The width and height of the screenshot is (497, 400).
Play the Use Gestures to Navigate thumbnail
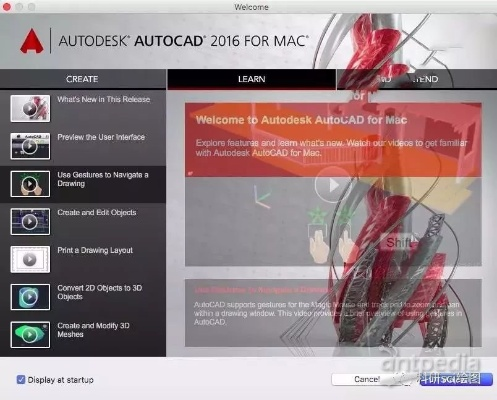click(30, 184)
